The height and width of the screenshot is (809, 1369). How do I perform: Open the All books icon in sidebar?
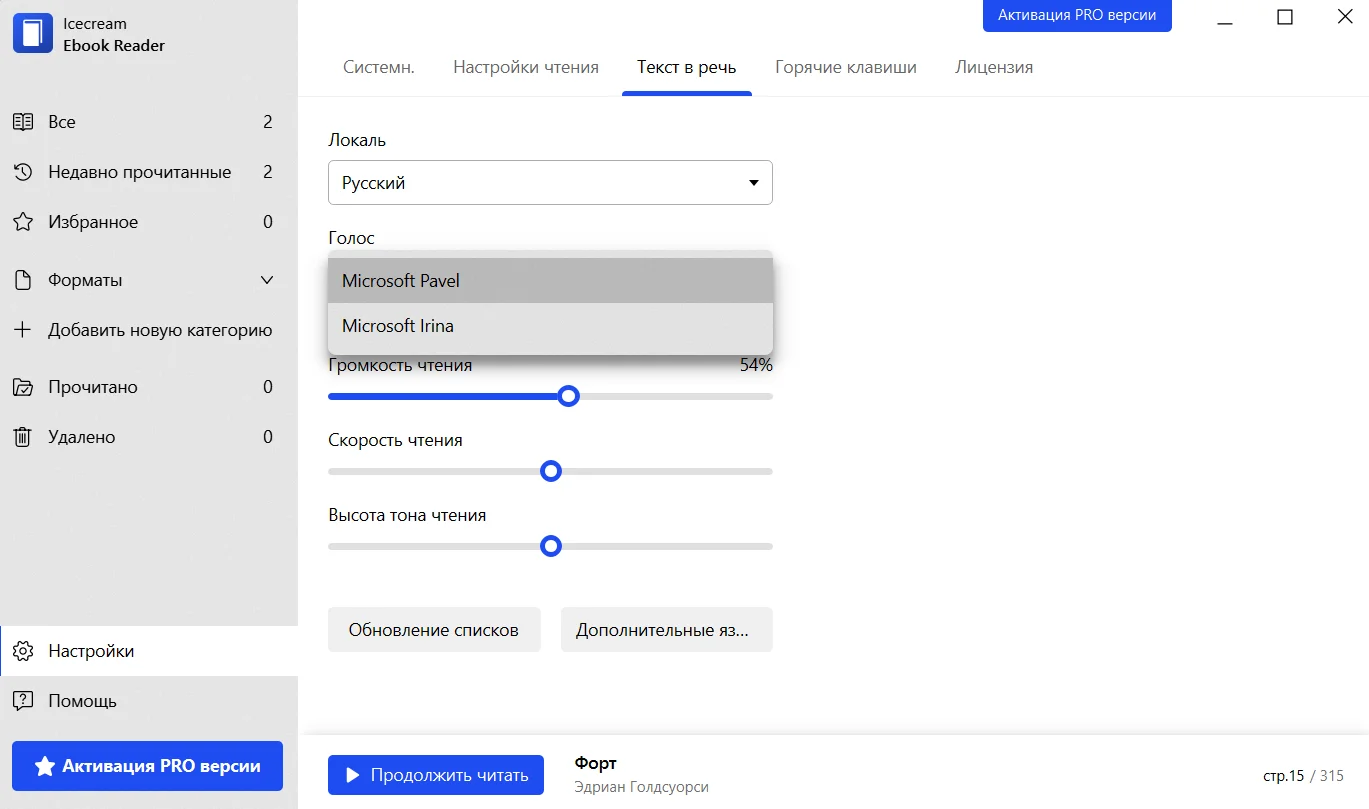click(x=23, y=122)
